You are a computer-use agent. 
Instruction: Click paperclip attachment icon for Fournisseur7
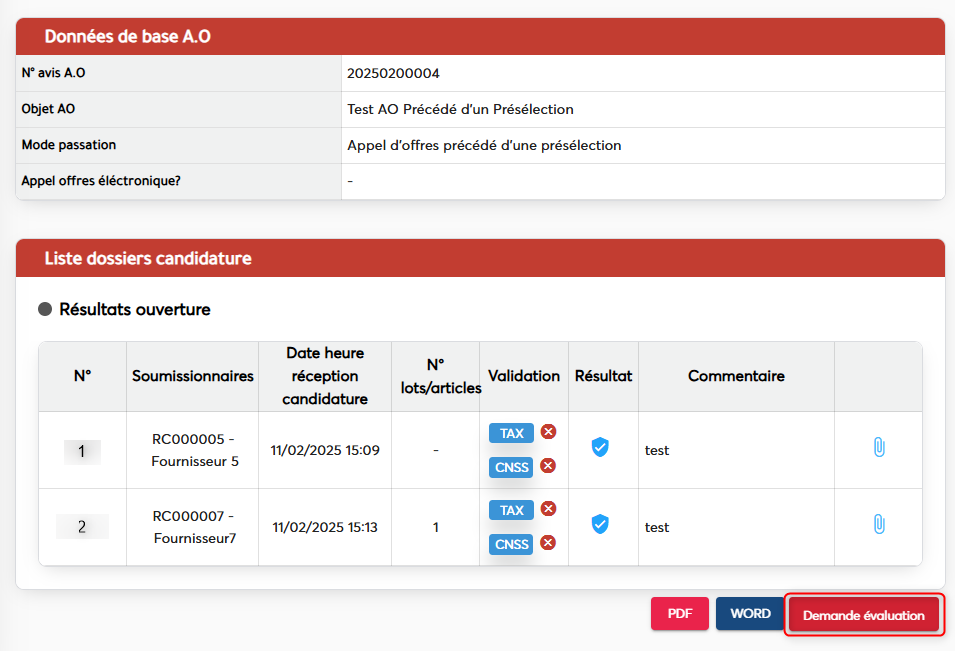coord(879,524)
